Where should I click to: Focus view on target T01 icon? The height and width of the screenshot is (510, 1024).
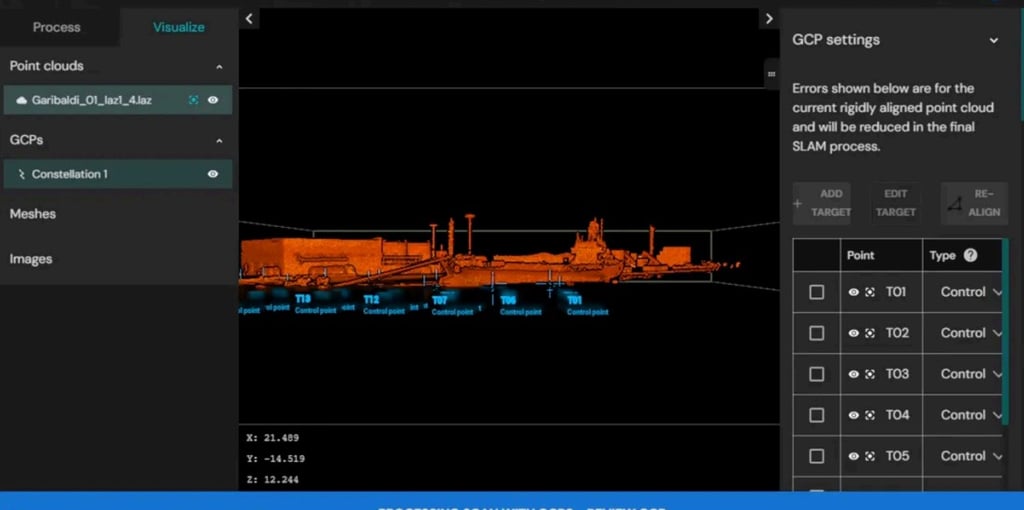[870, 293]
